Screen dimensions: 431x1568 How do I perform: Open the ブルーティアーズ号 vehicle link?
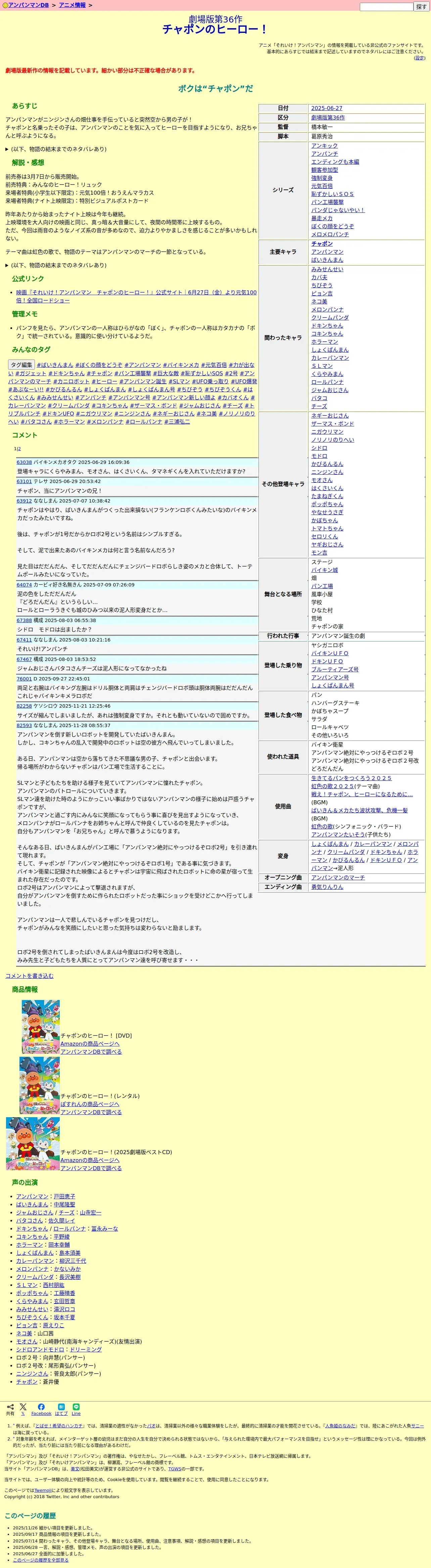pyautogui.click(x=335, y=670)
